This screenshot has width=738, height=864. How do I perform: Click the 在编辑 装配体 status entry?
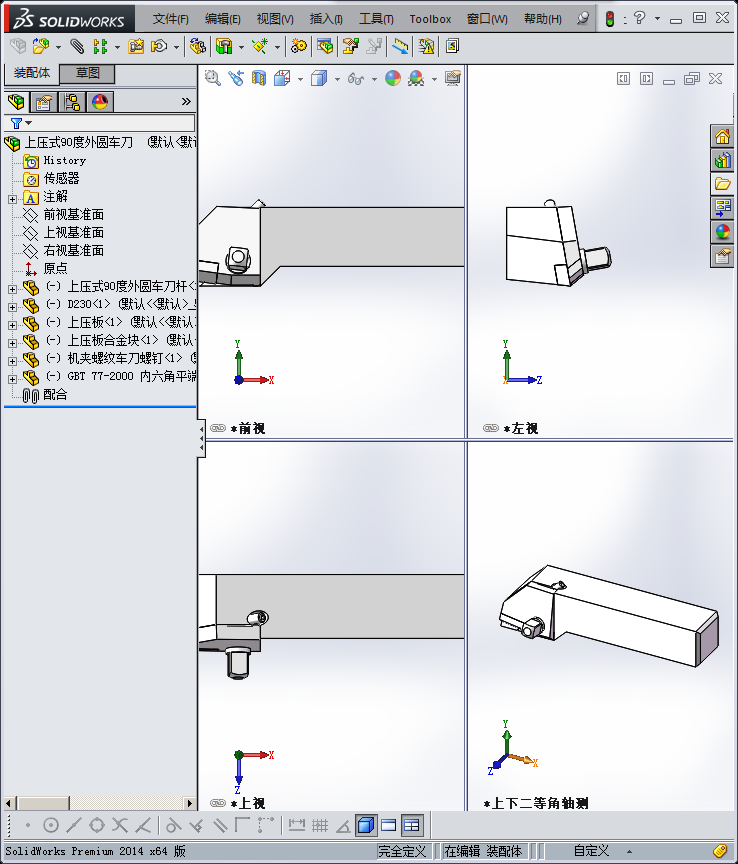tap(483, 851)
